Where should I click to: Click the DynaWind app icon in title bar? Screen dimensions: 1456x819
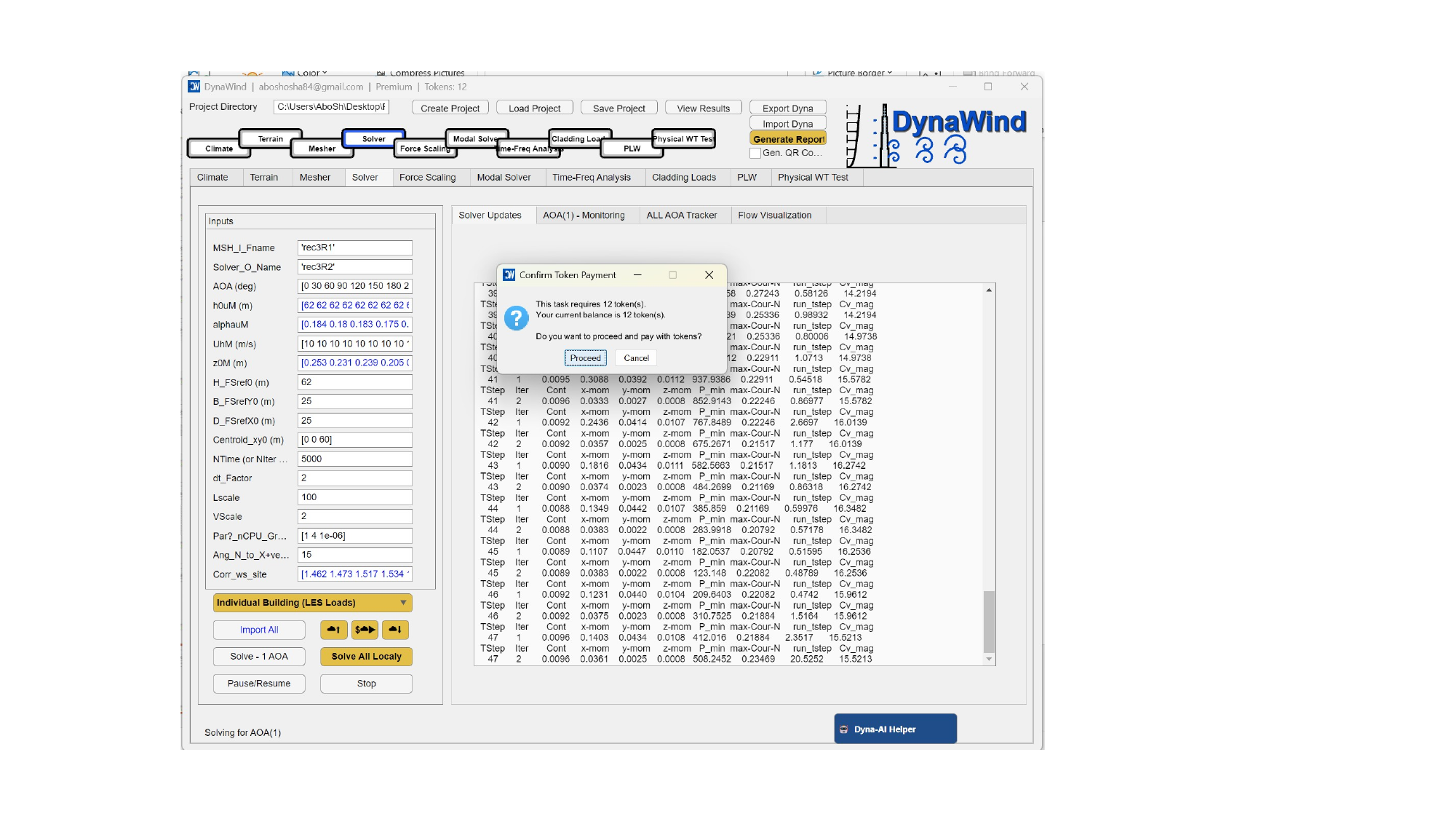tap(194, 87)
